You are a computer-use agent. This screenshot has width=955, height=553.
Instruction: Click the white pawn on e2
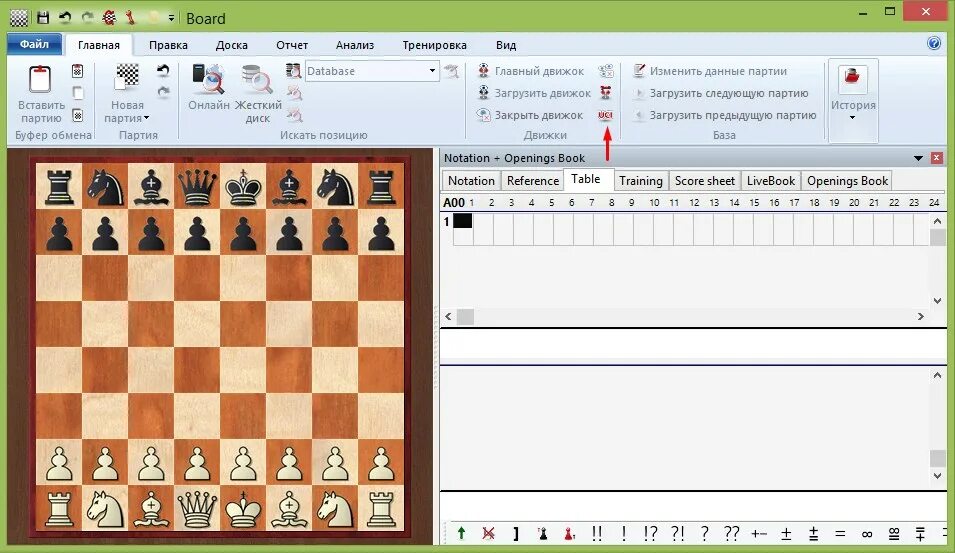tap(243, 463)
